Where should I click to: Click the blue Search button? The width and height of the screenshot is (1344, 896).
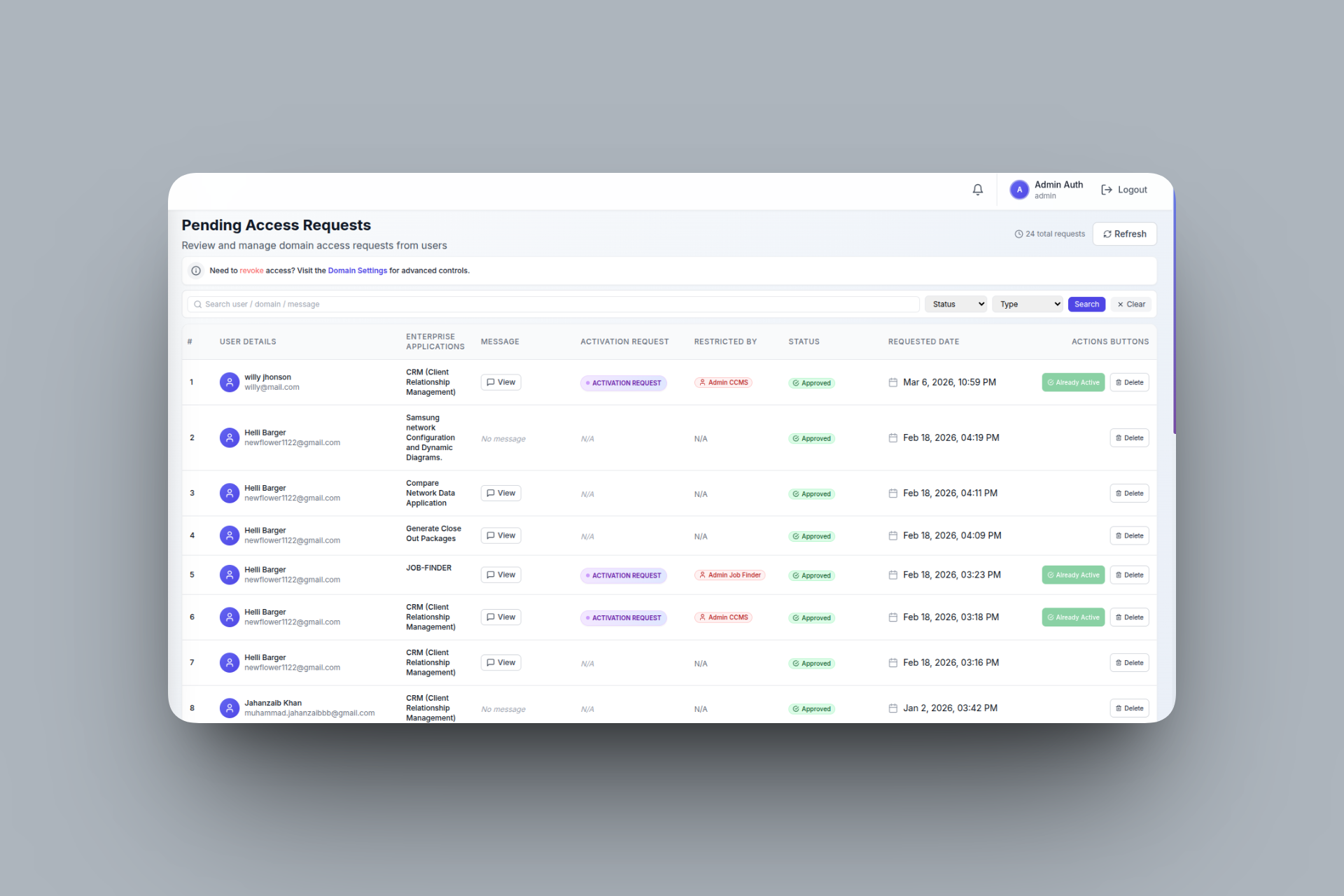(1086, 304)
